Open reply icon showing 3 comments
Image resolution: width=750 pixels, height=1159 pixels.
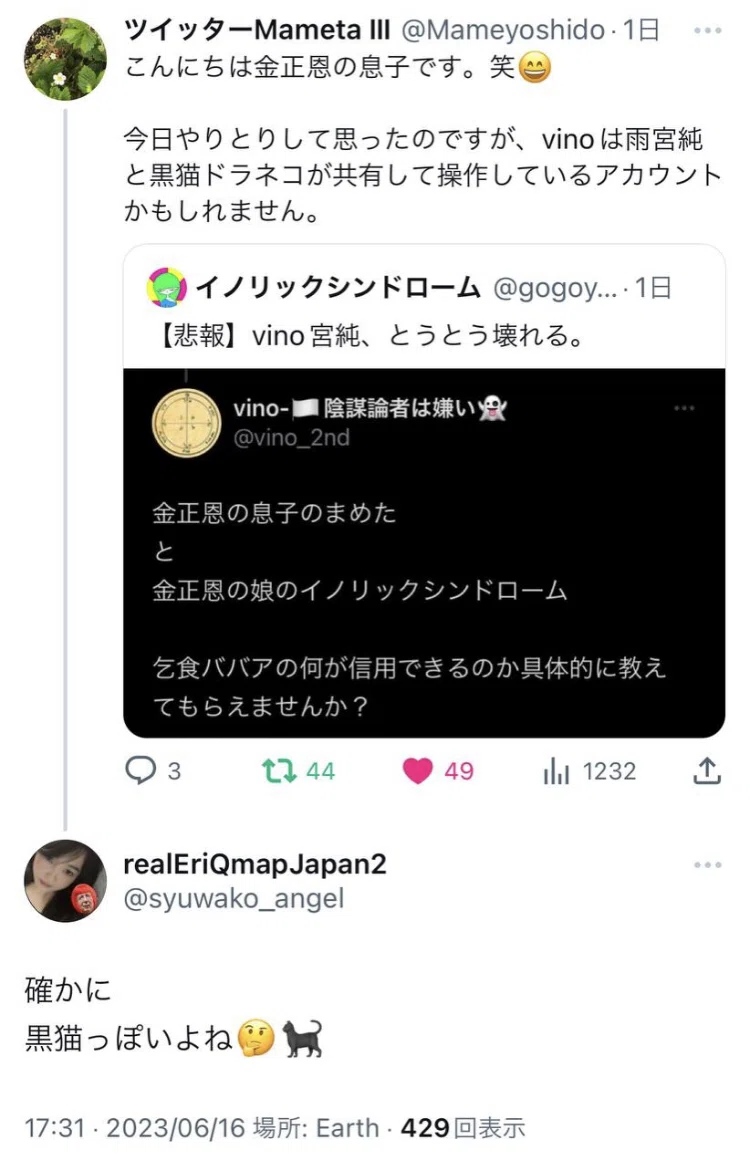point(140,770)
